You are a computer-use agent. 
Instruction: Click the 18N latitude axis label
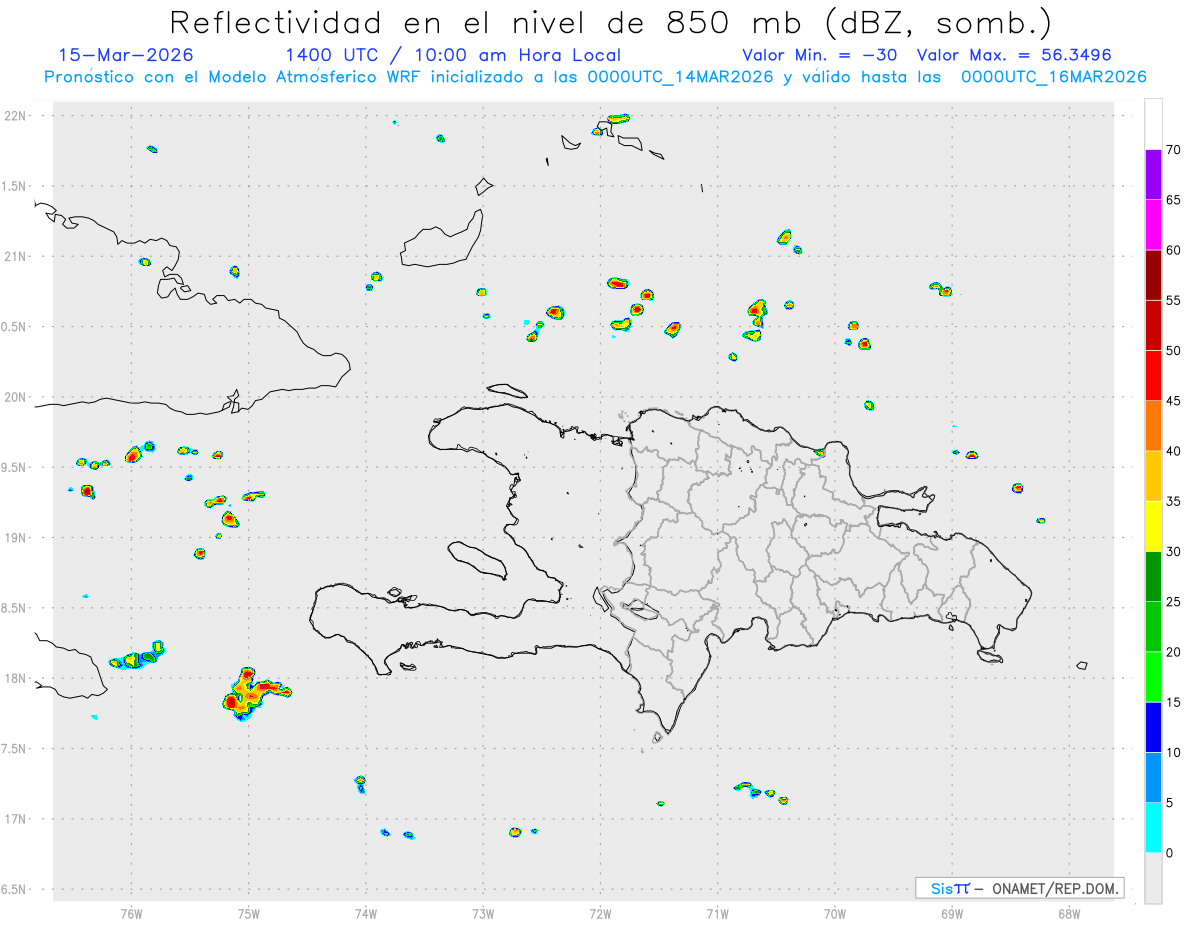(17, 678)
